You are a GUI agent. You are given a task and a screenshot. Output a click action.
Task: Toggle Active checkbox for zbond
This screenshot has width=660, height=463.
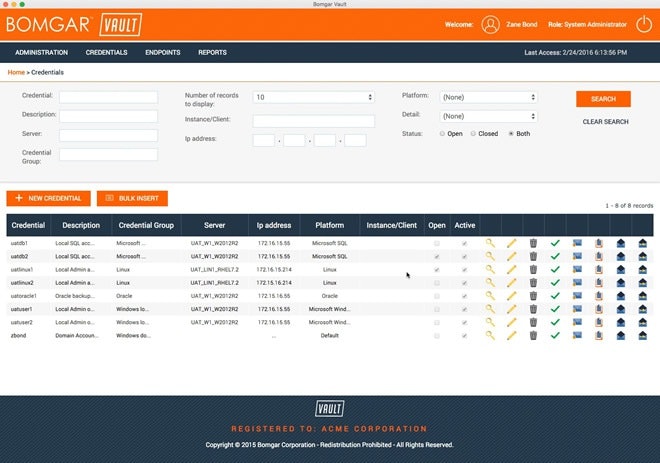pyautogui.click(x=464, y=335)
